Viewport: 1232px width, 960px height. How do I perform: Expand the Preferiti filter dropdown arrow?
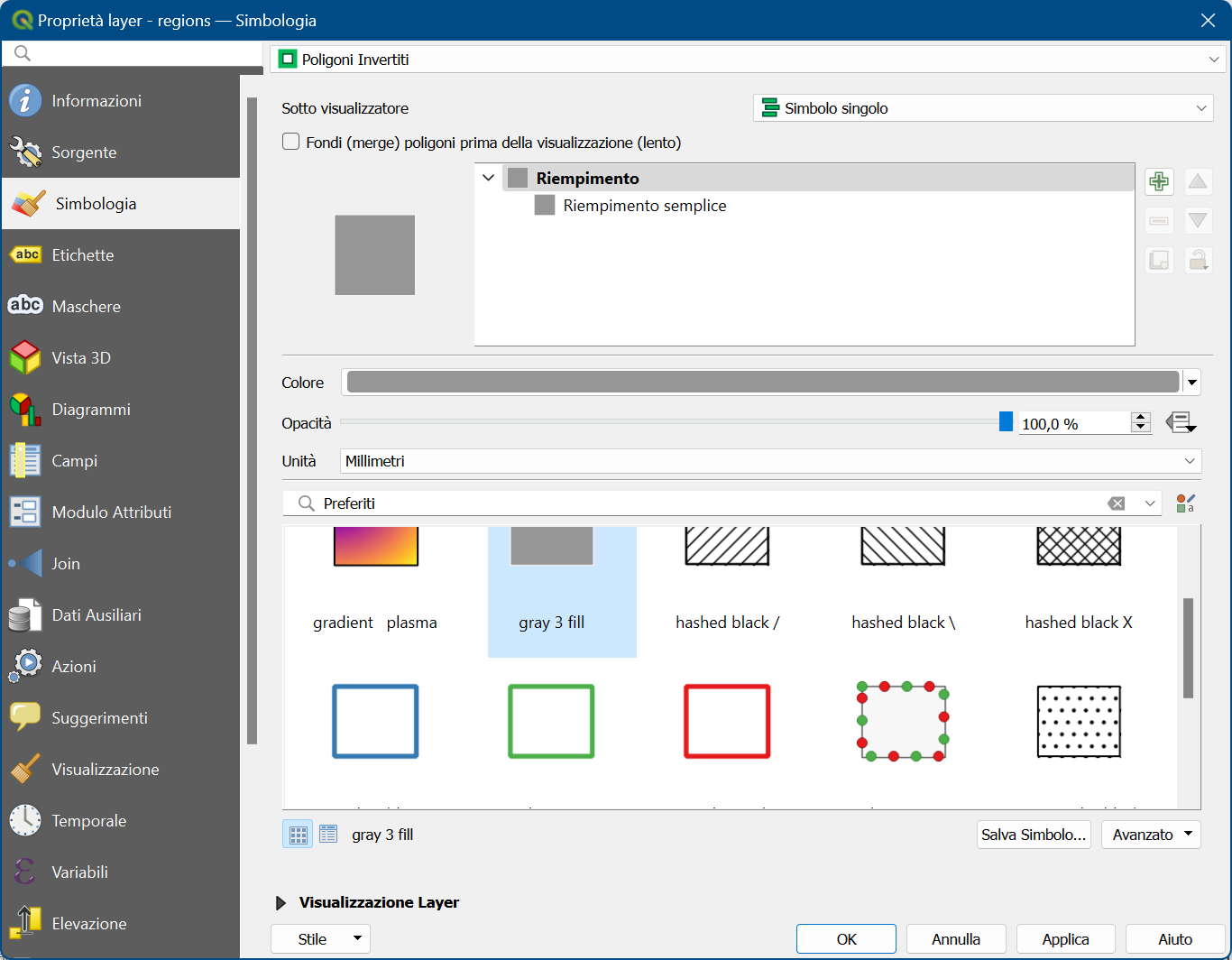pyautogui.click(x=1150, y=503)
